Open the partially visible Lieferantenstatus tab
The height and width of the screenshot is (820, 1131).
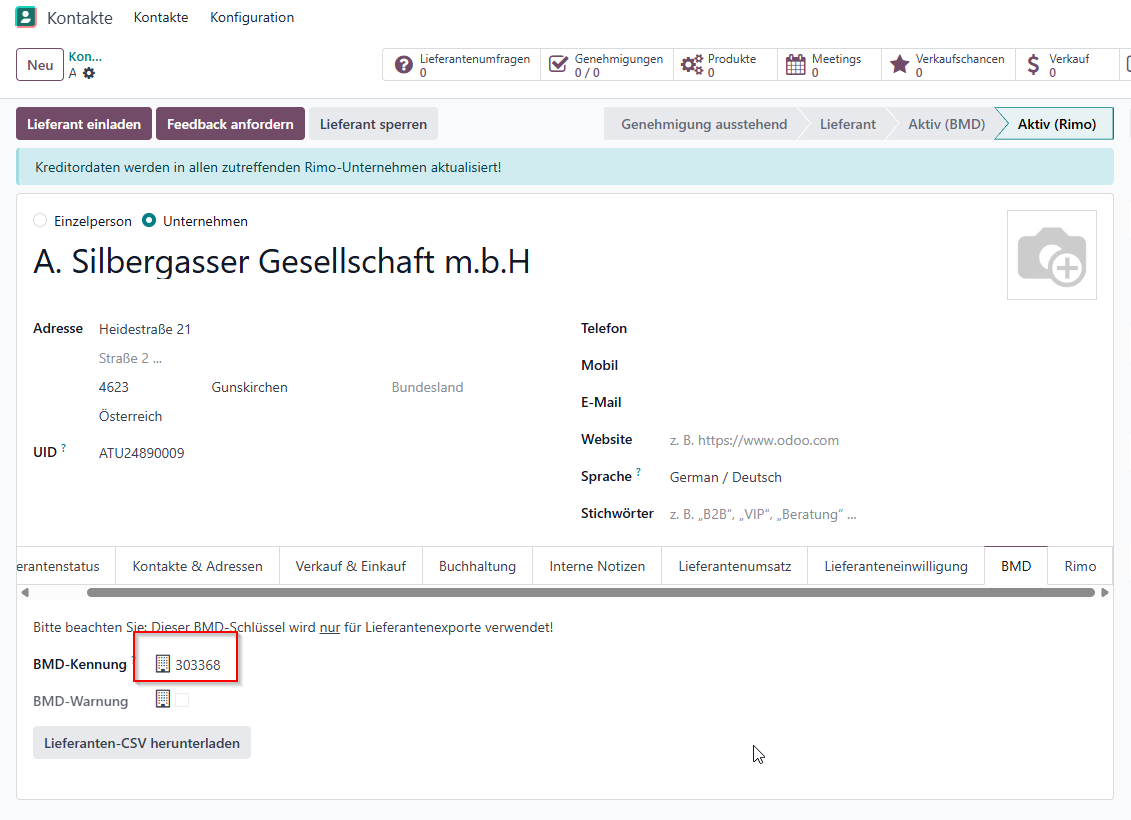[66, 566]
